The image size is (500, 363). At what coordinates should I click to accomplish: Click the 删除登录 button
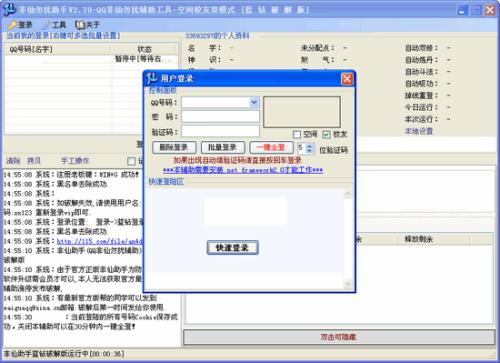[175, 147]
